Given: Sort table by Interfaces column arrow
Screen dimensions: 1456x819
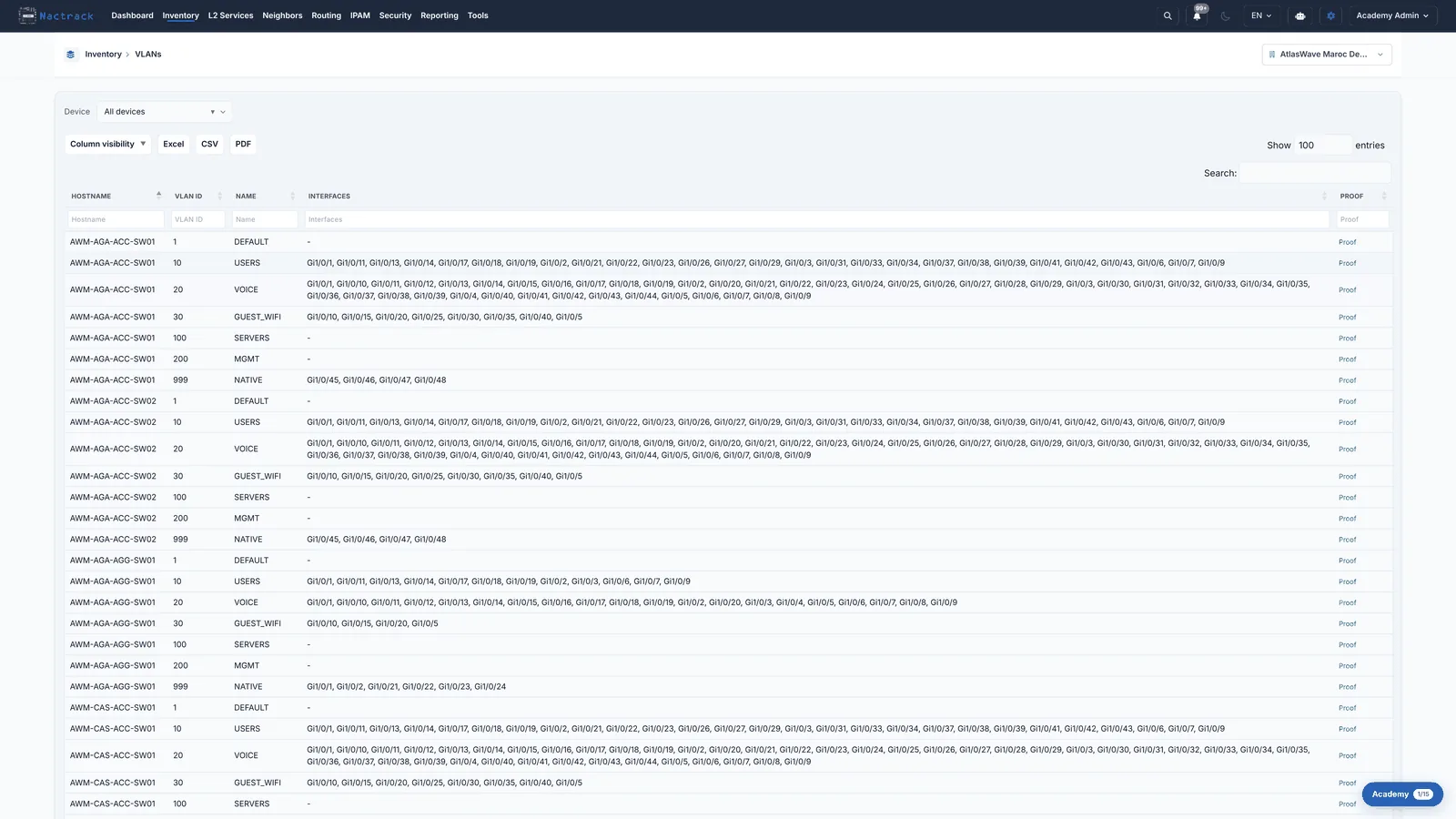Looking at the screenshot, I should (1324, 197).
